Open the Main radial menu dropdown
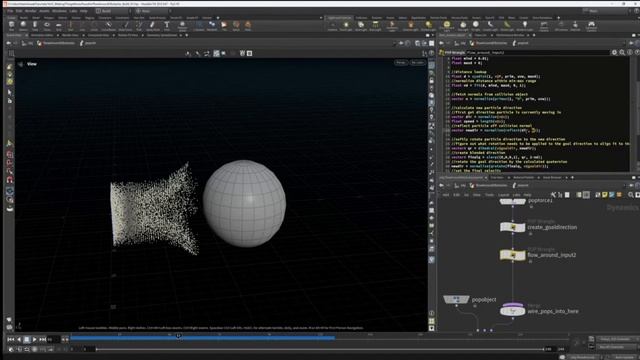 (x=153, y=11)
